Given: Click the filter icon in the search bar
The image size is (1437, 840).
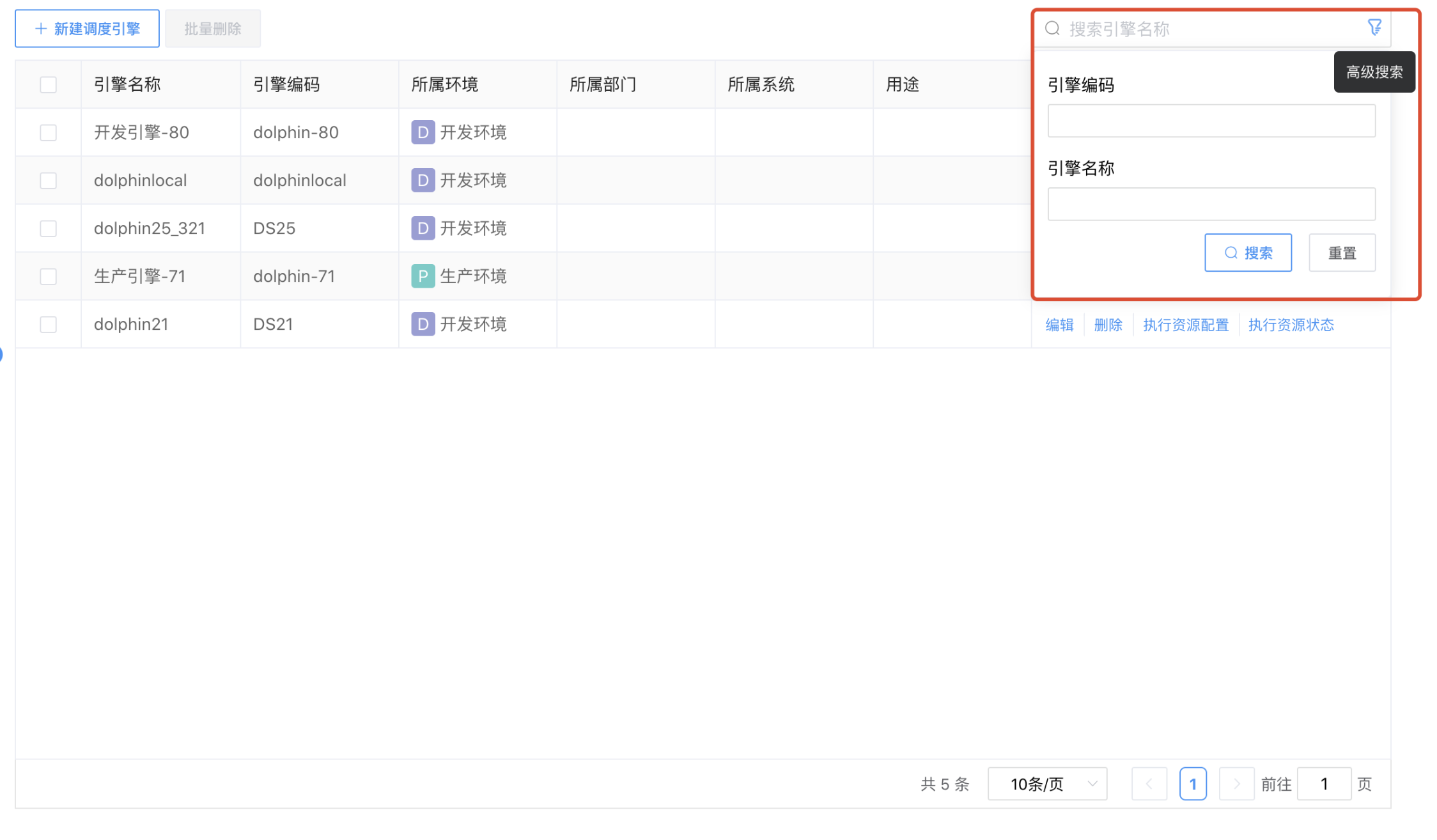Looking at the screenshot, I should (x=1374, y=27).
